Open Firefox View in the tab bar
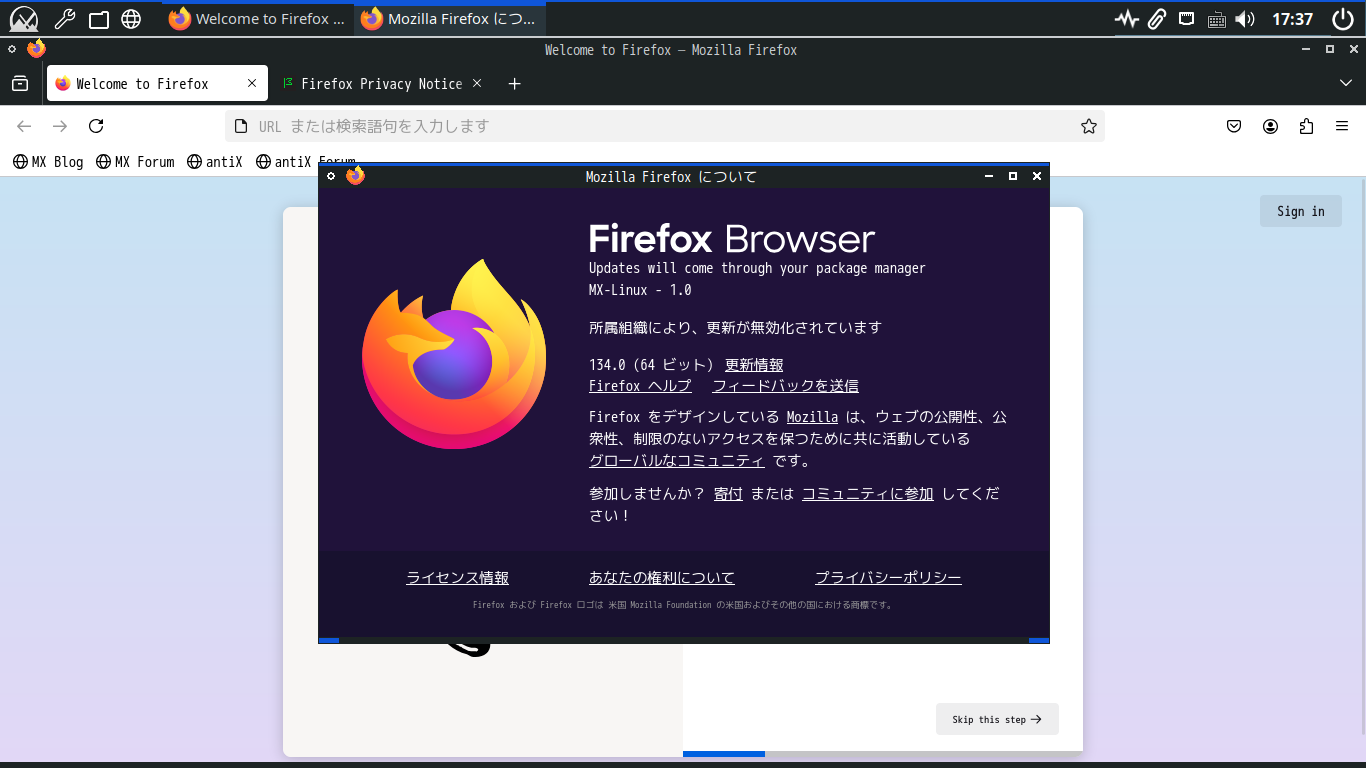1366x768 pixels. point(20,84)
